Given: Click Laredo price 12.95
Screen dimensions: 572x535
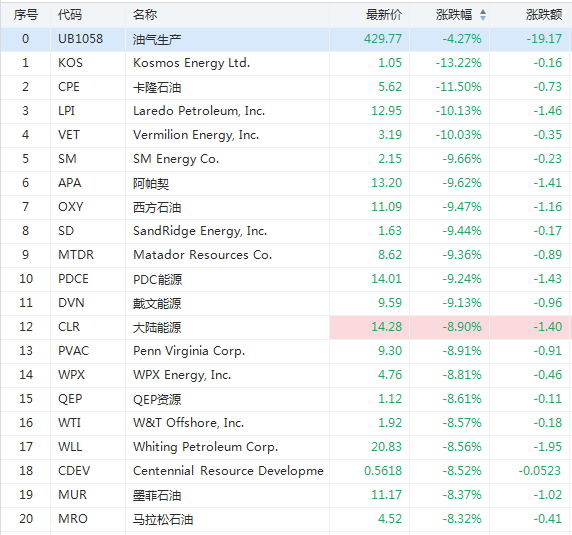Looking at the screenshot, I should [x=386, y=111].
